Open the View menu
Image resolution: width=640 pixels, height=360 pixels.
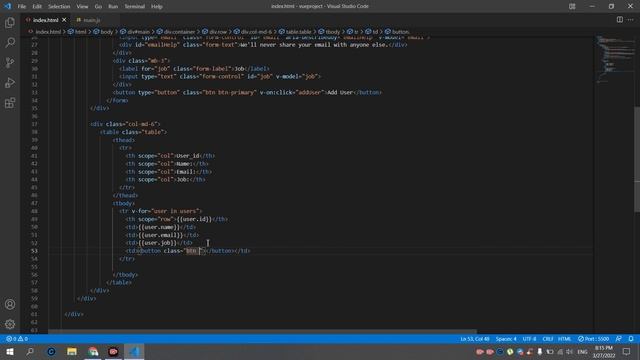(82, 7)
